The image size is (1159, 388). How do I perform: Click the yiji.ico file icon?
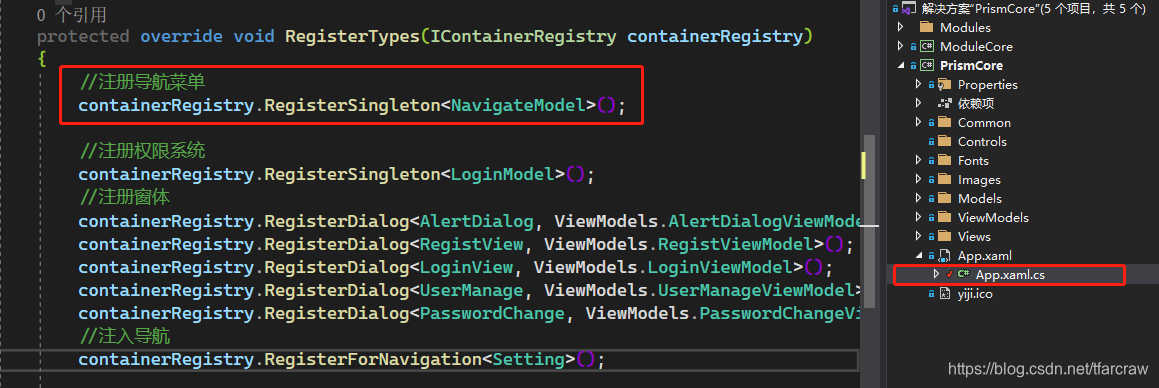pyautogui.click(x=945, y=294)
